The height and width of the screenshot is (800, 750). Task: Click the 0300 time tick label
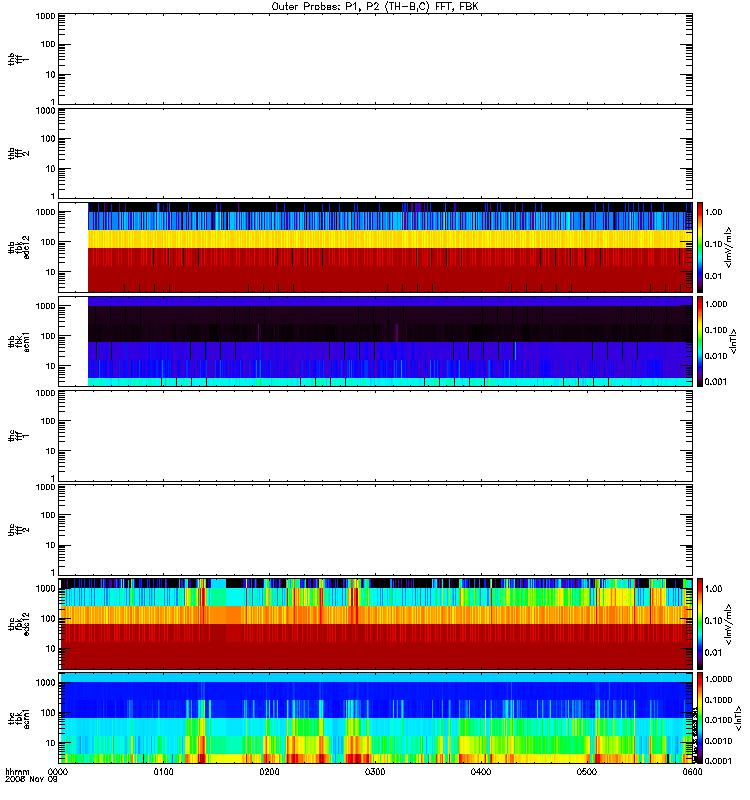pos(375,772)
